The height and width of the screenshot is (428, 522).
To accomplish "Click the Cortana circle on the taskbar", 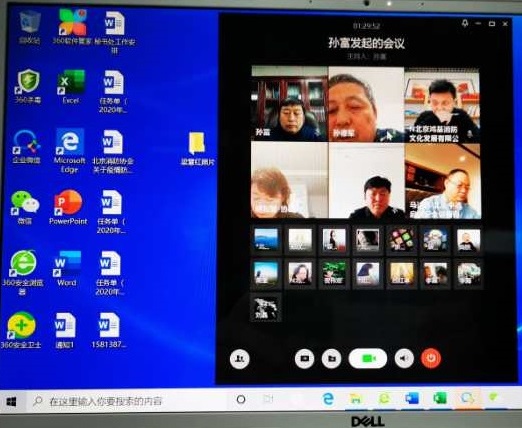I will tap(241, 399).
